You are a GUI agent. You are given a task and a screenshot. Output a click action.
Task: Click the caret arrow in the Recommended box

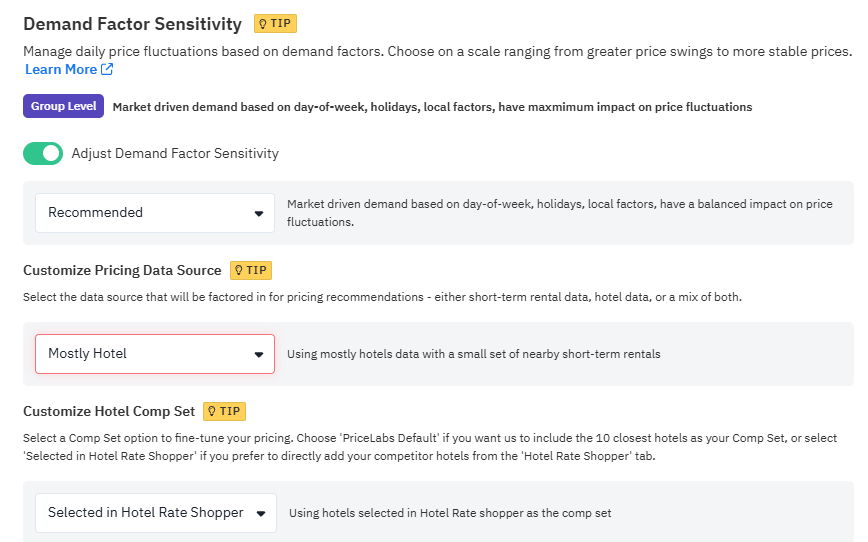(x=259, y=213)
